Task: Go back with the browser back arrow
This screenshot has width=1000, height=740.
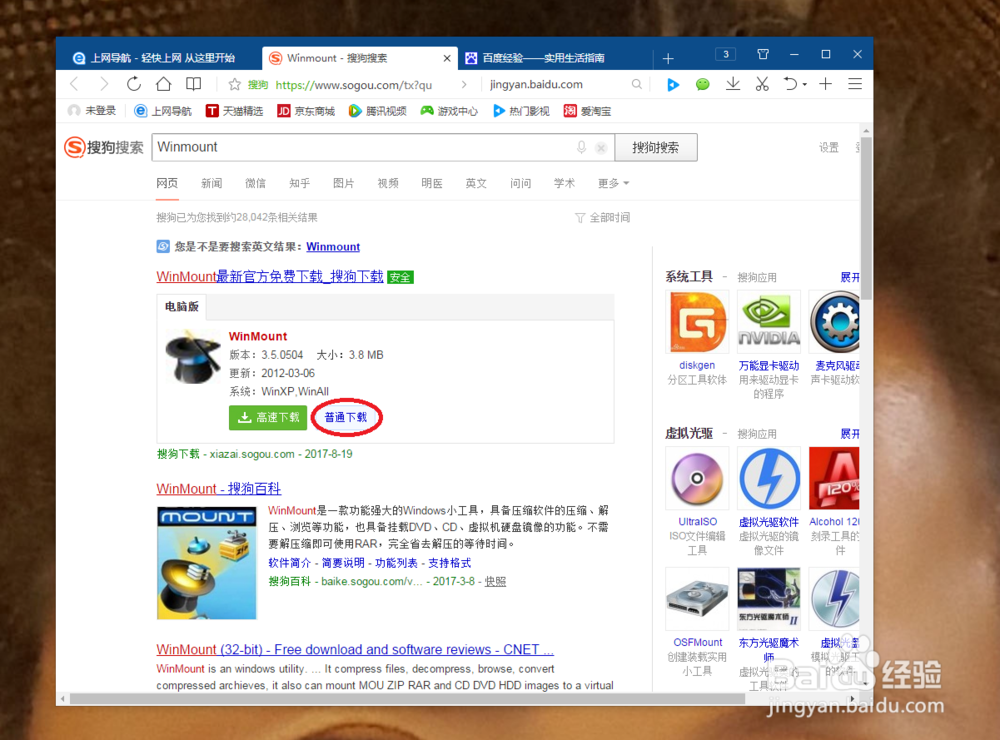Action: point(75,84)
